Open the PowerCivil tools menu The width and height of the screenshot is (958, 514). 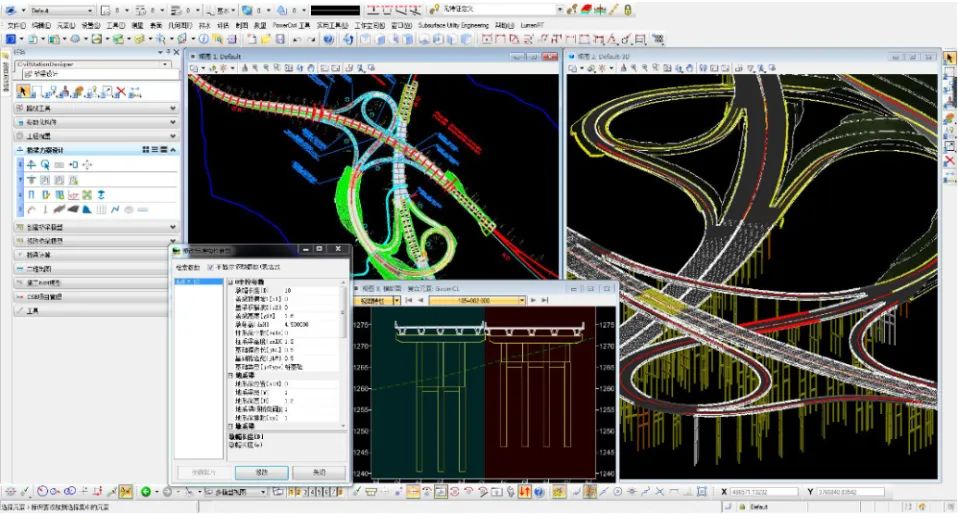coord(292,24)
